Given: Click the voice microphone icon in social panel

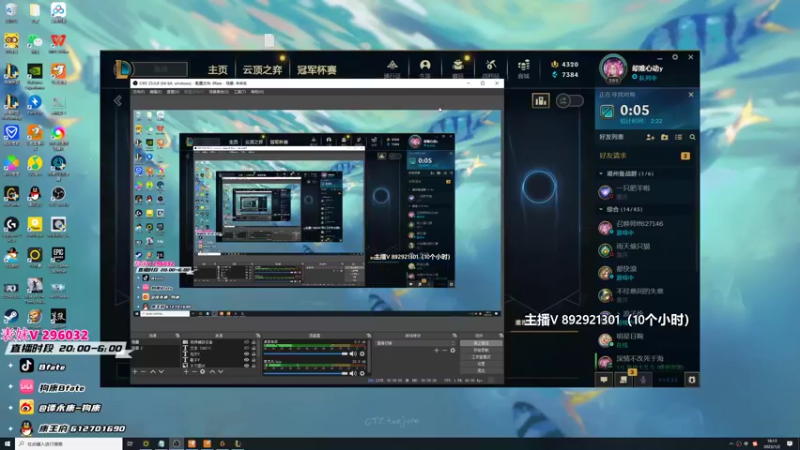Looking at the screenshot, I should 643,380.
